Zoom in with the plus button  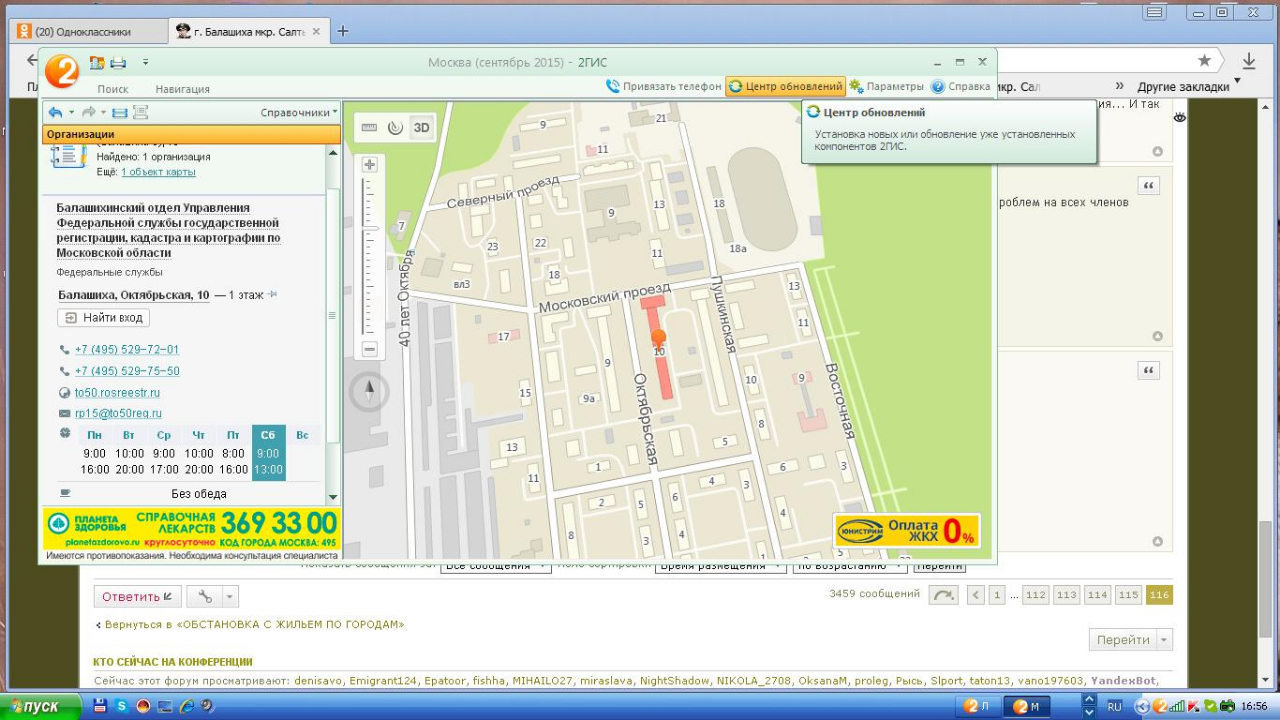point(369,165)
